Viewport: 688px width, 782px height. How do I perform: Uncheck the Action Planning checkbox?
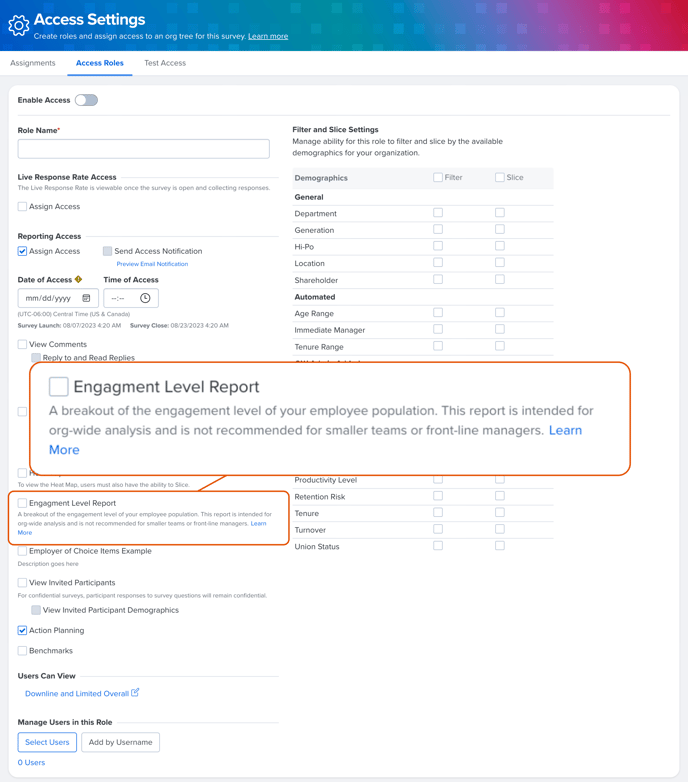pyautogui.click(x=22, y=630)
